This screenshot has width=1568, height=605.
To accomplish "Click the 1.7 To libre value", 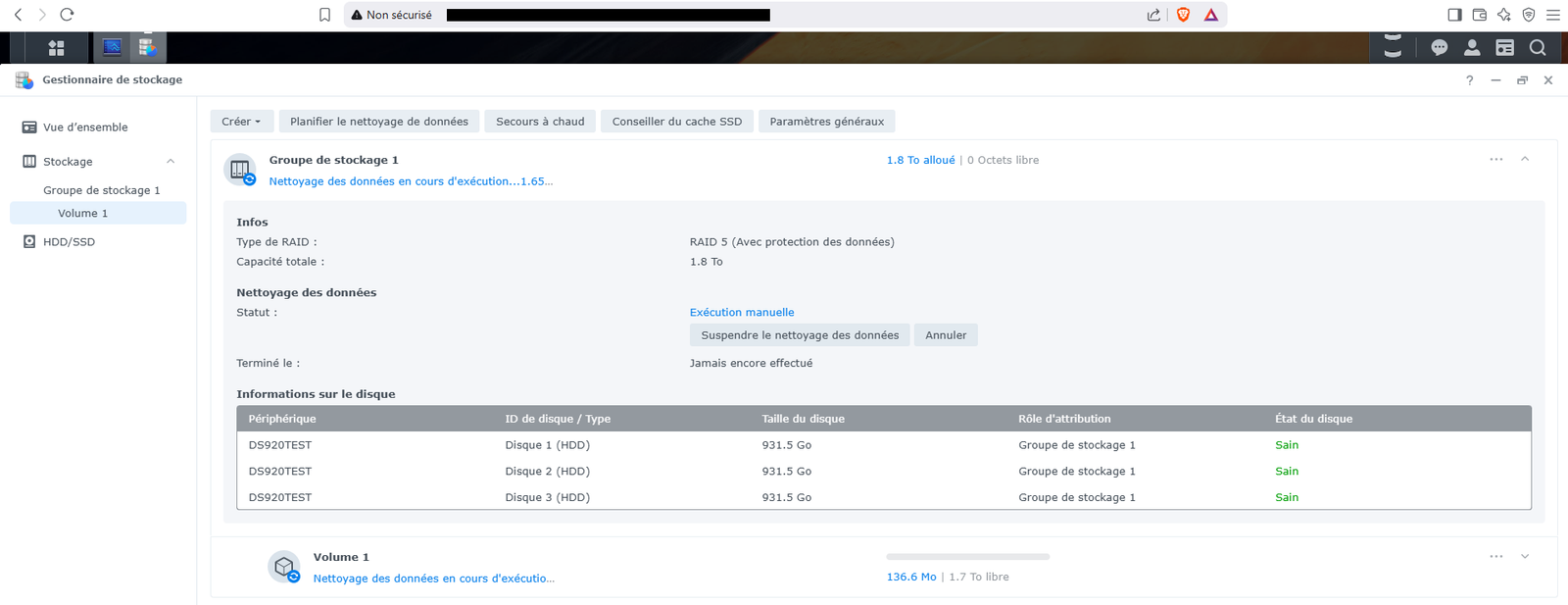I will pos(978,578).
